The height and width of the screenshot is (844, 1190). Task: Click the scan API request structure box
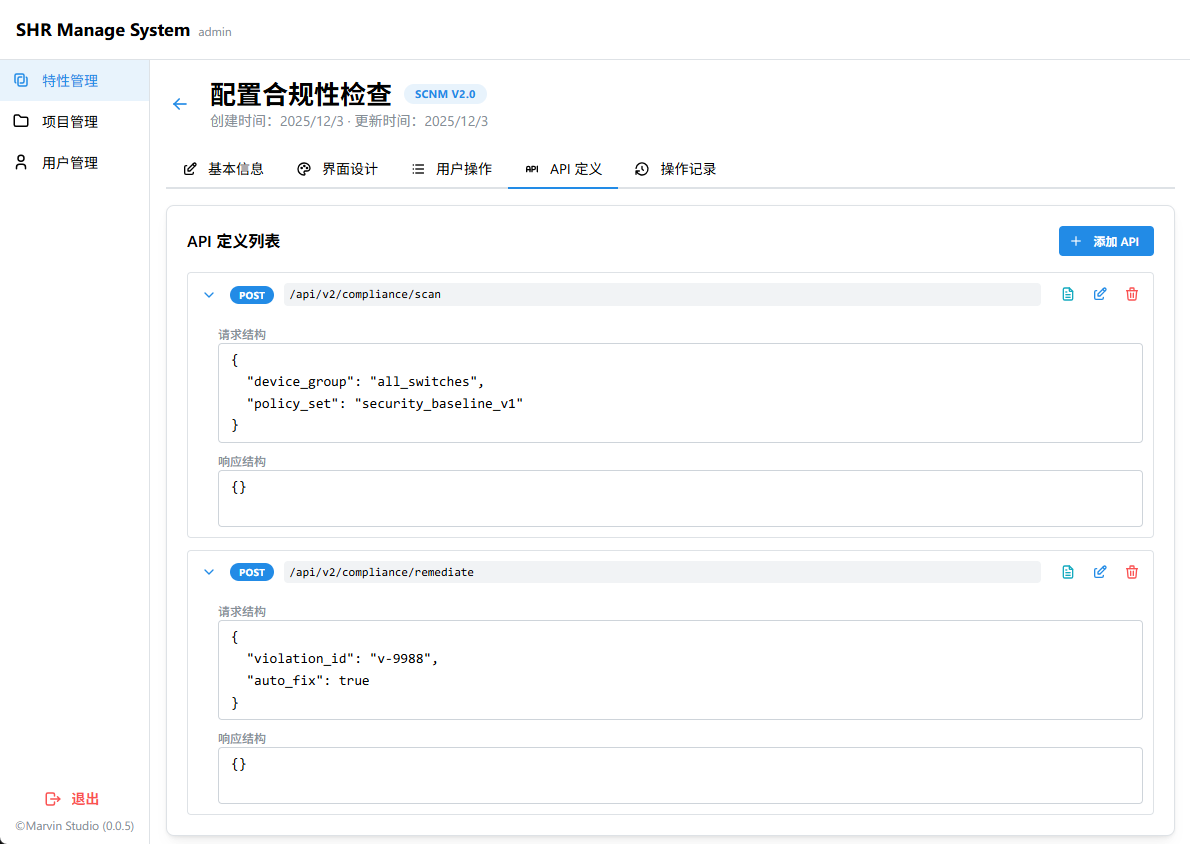680,393
